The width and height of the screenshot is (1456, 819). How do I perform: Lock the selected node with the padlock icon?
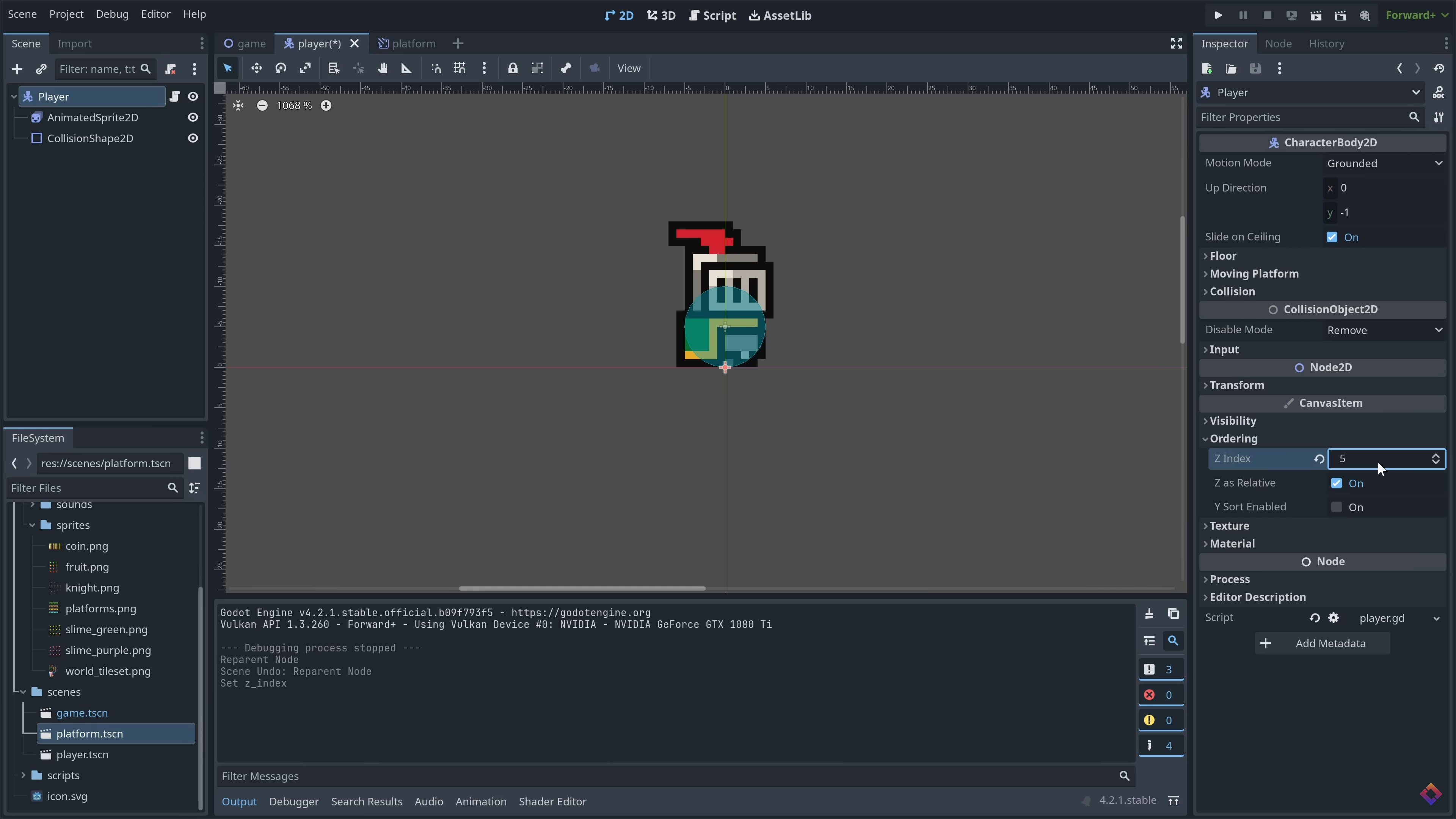[513, 68]
